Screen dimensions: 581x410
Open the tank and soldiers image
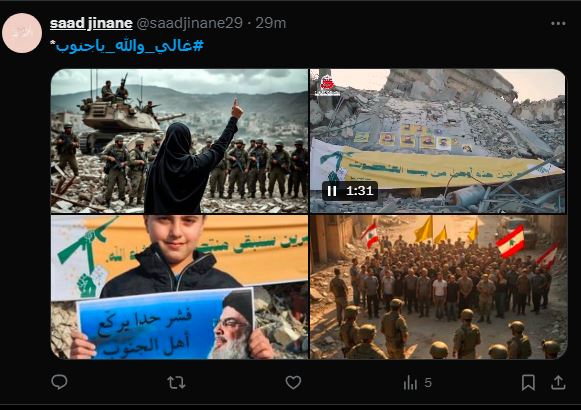pos(179,141)
